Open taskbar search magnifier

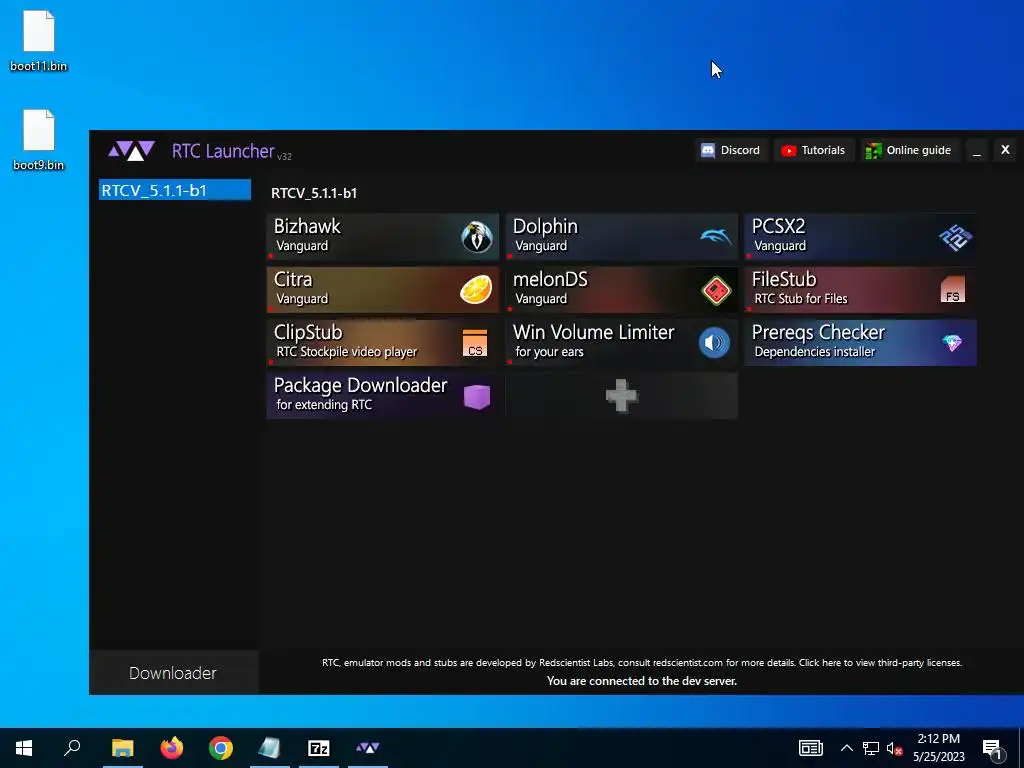(72, 748)
